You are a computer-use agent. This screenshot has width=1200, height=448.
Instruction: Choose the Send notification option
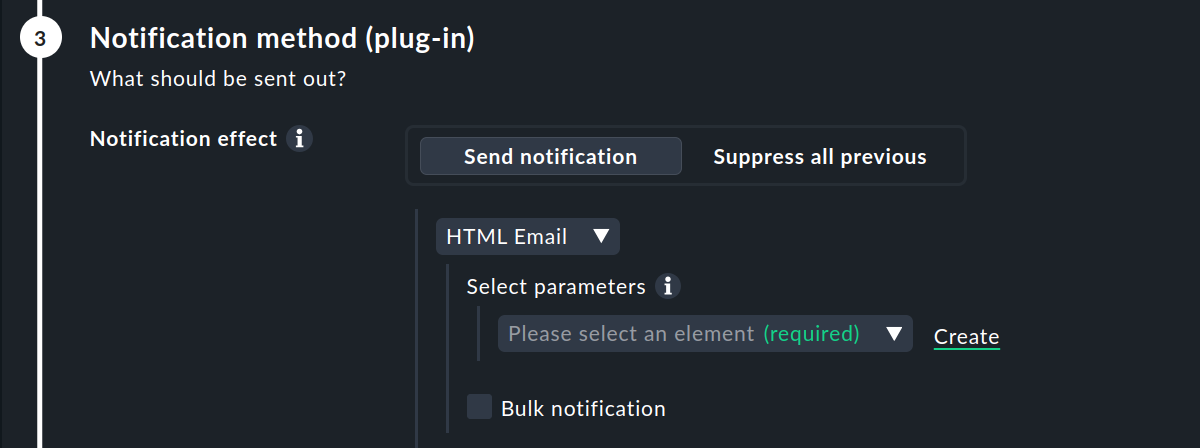550,157
